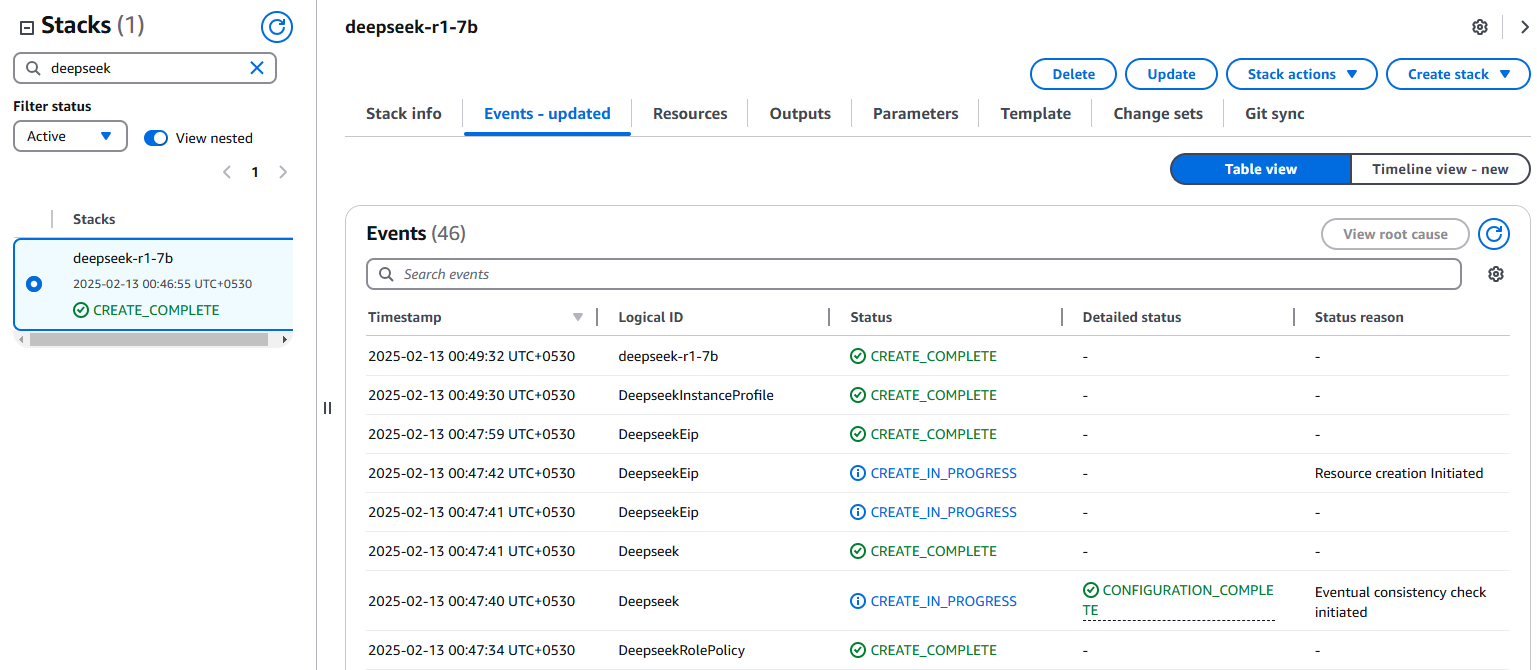1537x670 pixels.
Task: Switch to the Stack info tab
Action: pos(404,114)
